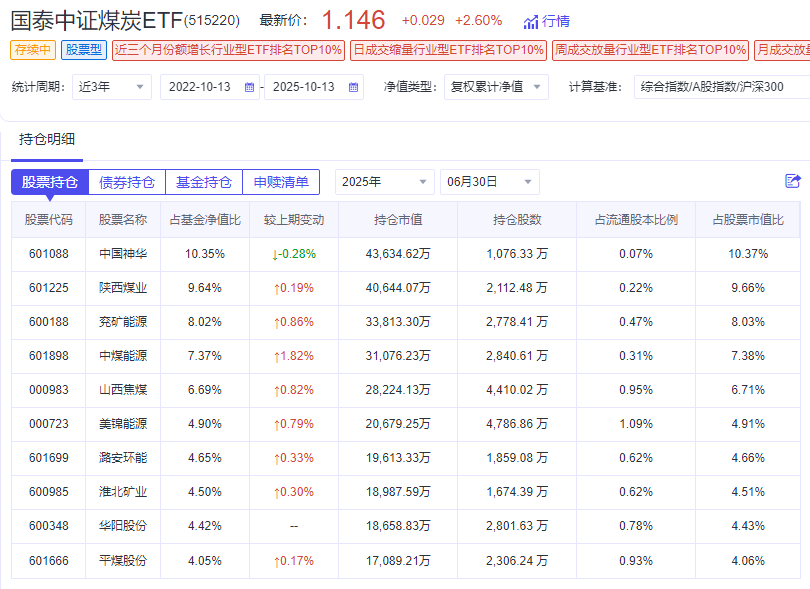Click stock name 中国神华

(123, 254)
